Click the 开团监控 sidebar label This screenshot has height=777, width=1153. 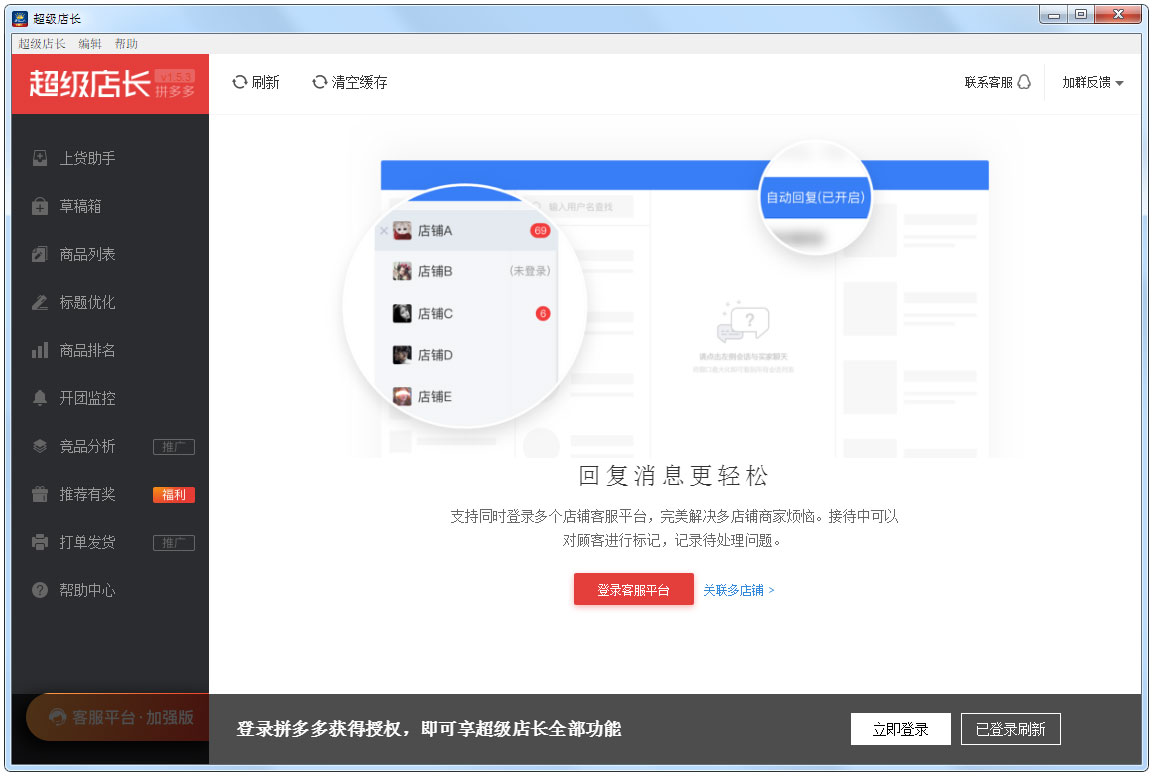pyautogui.click(x=88, y=398)
